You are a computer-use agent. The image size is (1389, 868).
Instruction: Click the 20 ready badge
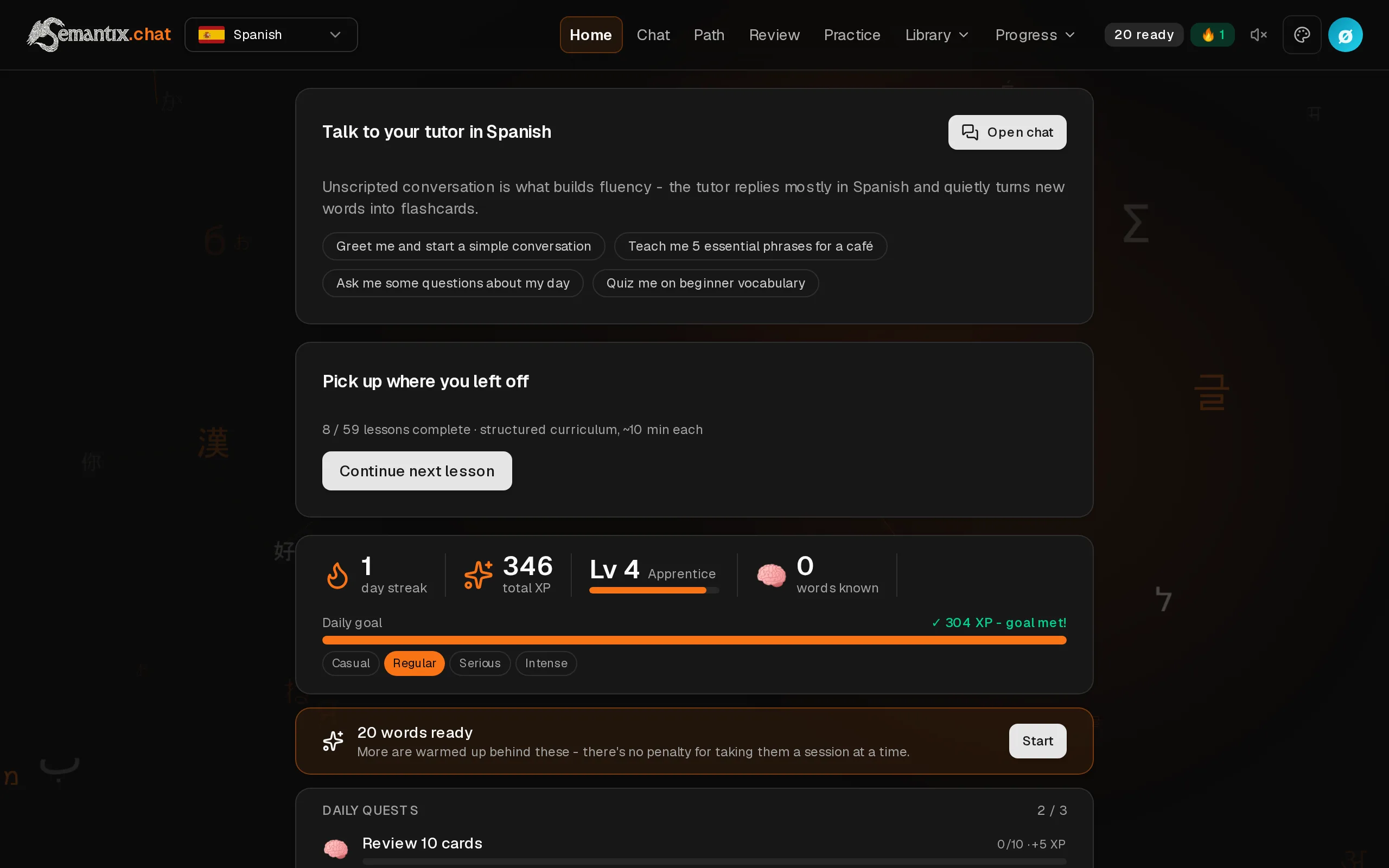pos(1143,35)
